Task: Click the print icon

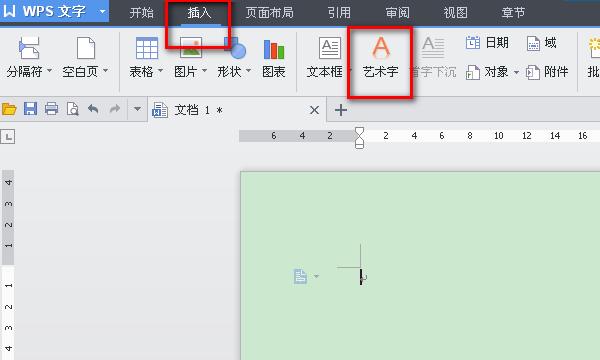Action: coord(51,109)
